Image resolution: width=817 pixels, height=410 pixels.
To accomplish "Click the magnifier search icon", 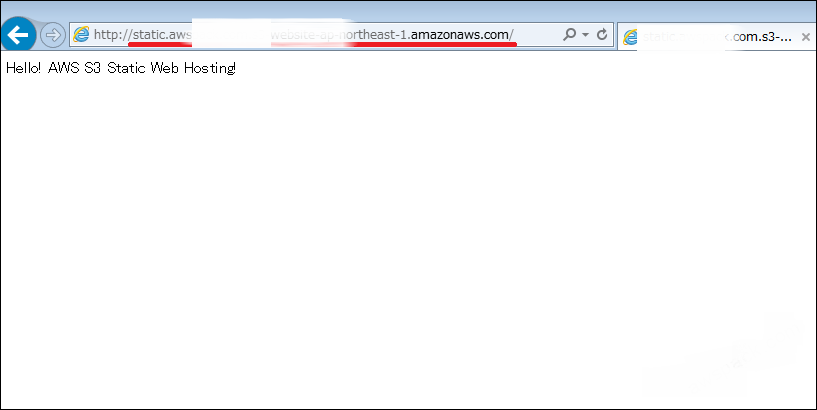I will point(570,34).
